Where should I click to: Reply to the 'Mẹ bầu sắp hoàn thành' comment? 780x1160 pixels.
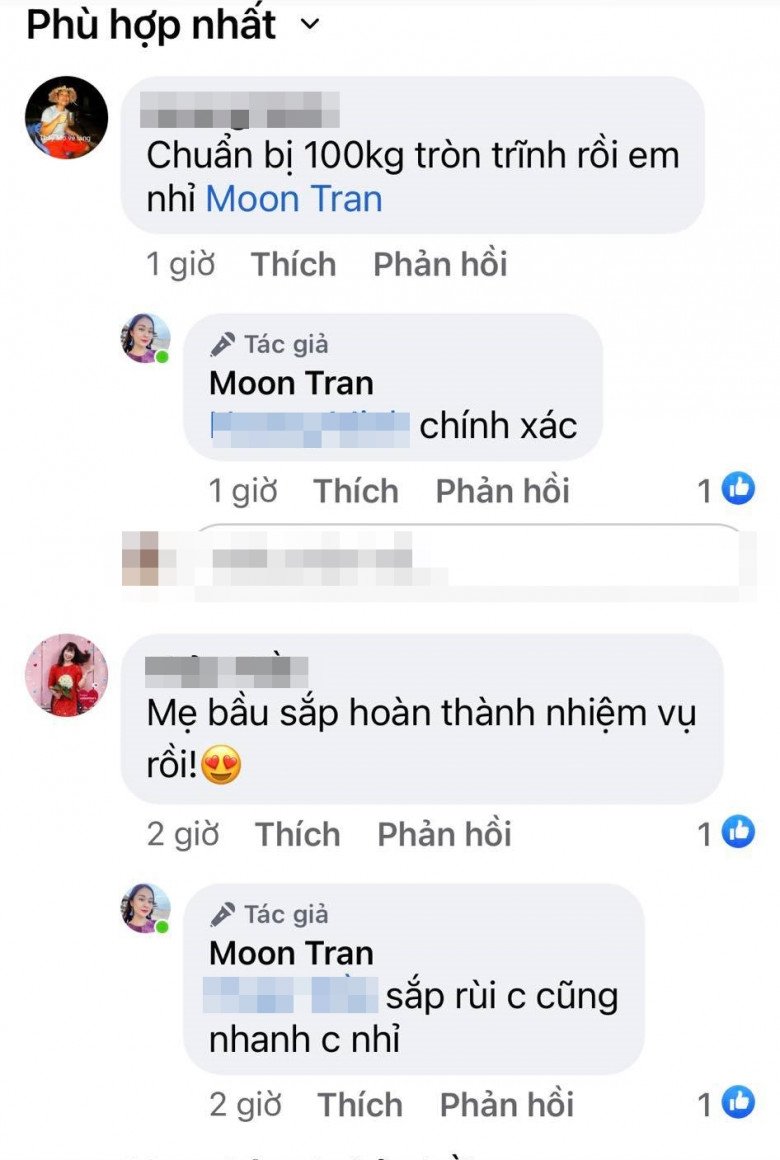tap(445, 834)
